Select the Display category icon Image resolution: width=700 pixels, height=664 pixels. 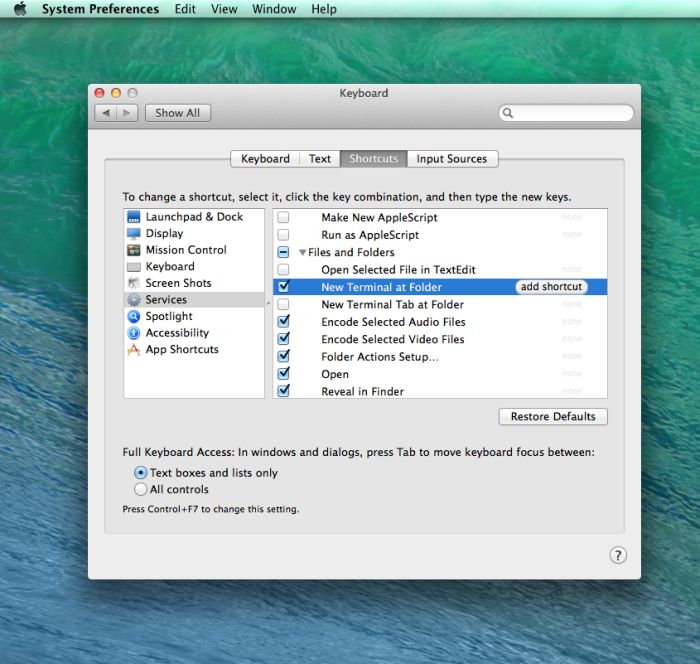[x=133, y=234]
